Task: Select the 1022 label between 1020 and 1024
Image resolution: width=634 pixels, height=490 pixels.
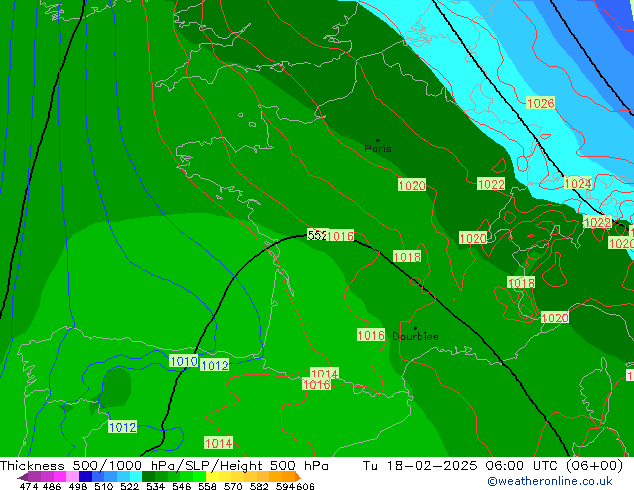Action: [491, 184]
